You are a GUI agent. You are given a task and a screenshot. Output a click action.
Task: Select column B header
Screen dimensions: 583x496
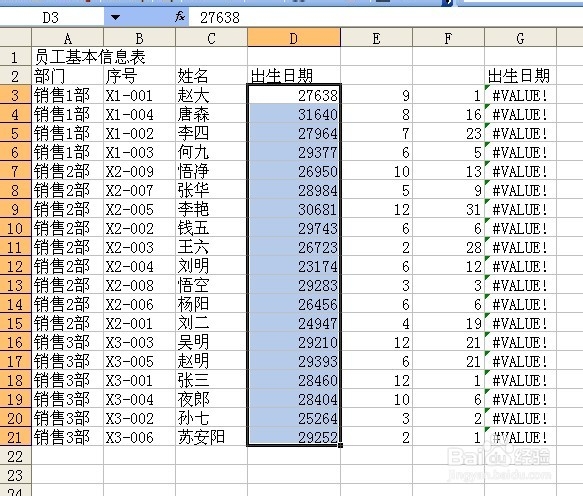(x=139, y=38)
